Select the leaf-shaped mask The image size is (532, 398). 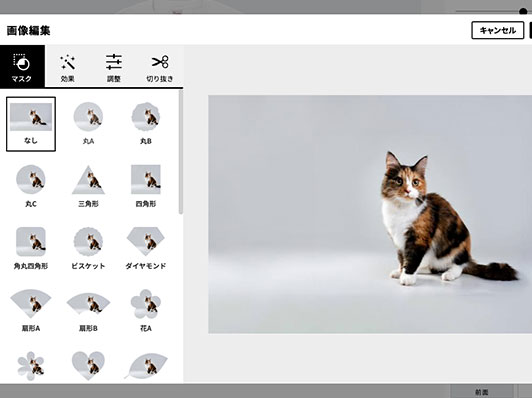[146, 366]
